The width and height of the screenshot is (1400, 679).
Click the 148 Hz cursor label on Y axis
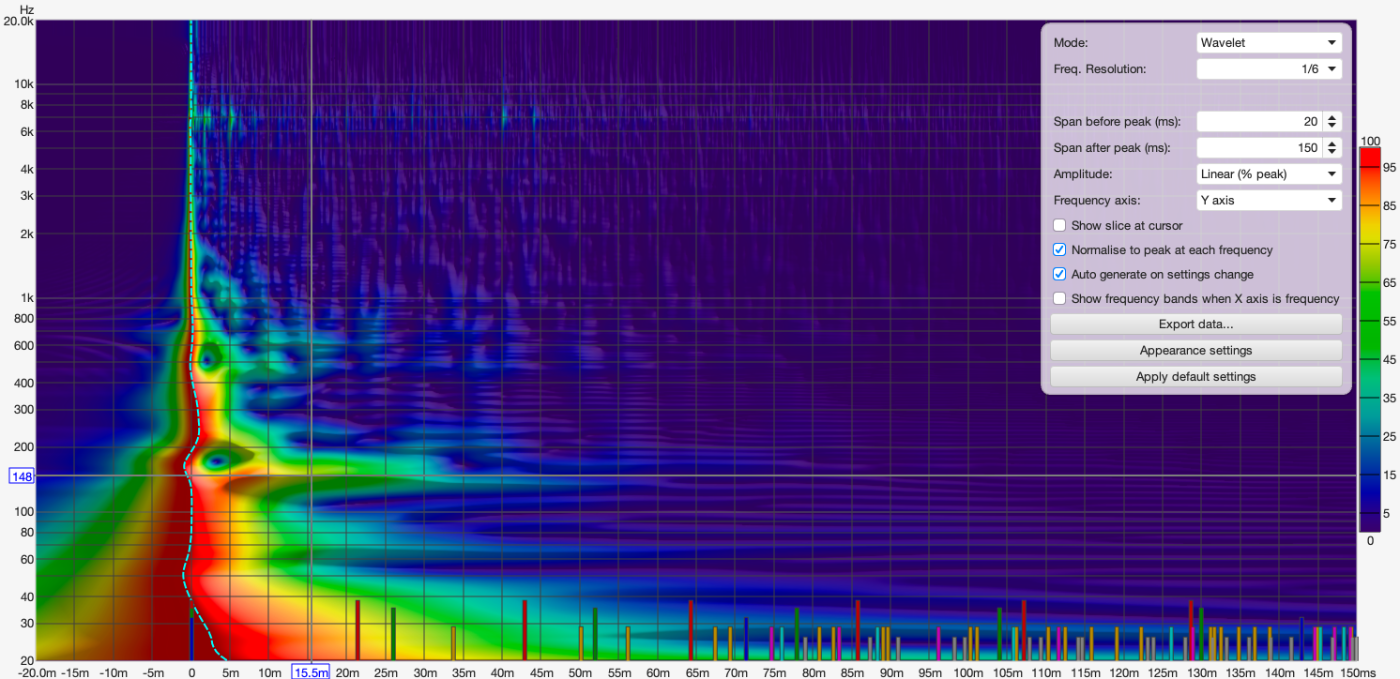(21, 477)
